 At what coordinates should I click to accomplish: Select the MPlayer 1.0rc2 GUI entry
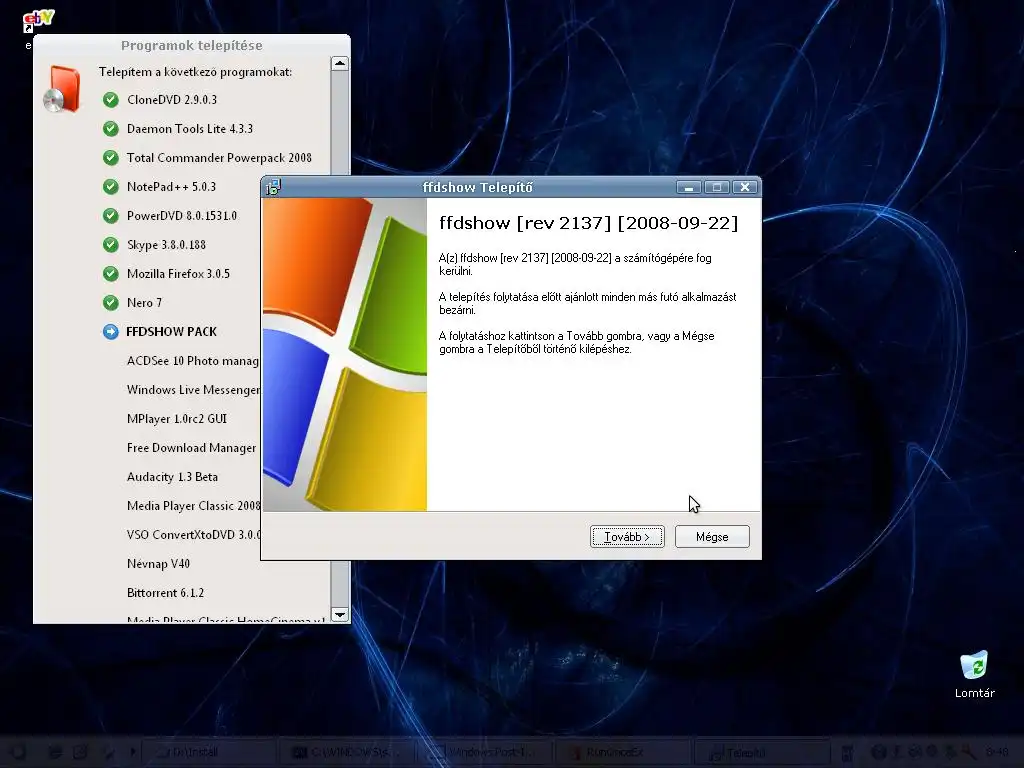tap(177, 419)
